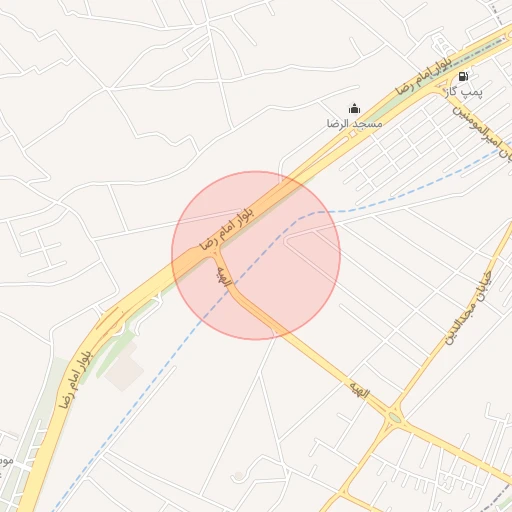512x512 pixels.
Task: Click بلوار امام رضا label near the gas station
Action: (423, 75)
